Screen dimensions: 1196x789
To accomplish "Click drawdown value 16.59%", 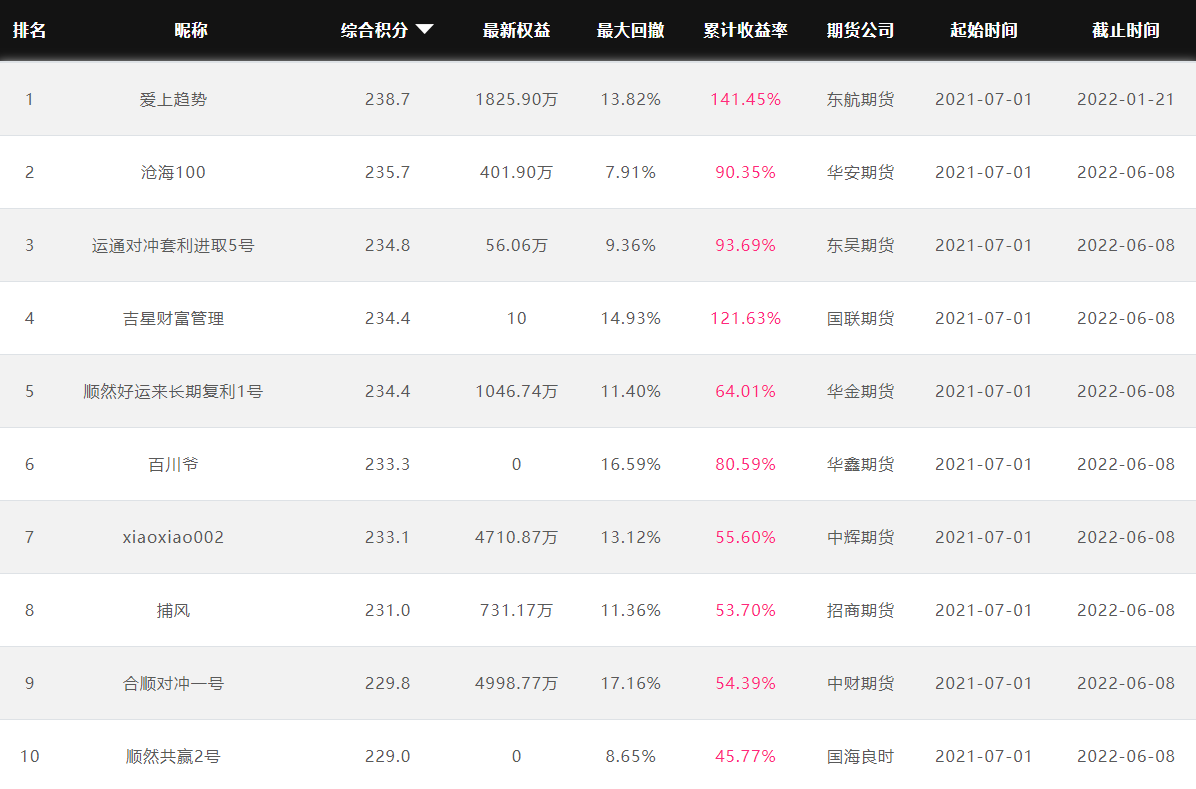I will tap(630, 465).
